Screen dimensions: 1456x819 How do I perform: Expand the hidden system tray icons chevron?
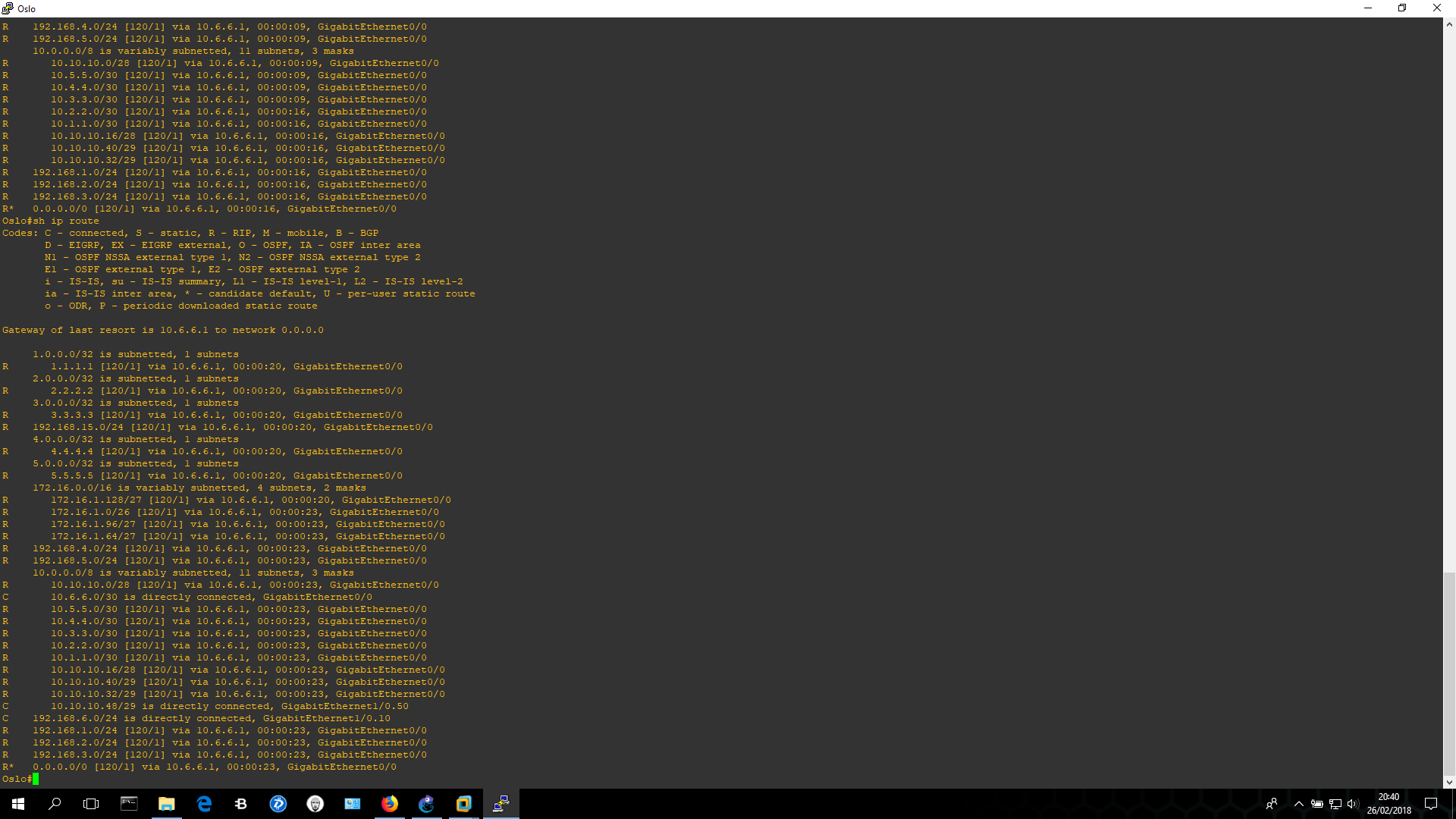pos(1299,804)
